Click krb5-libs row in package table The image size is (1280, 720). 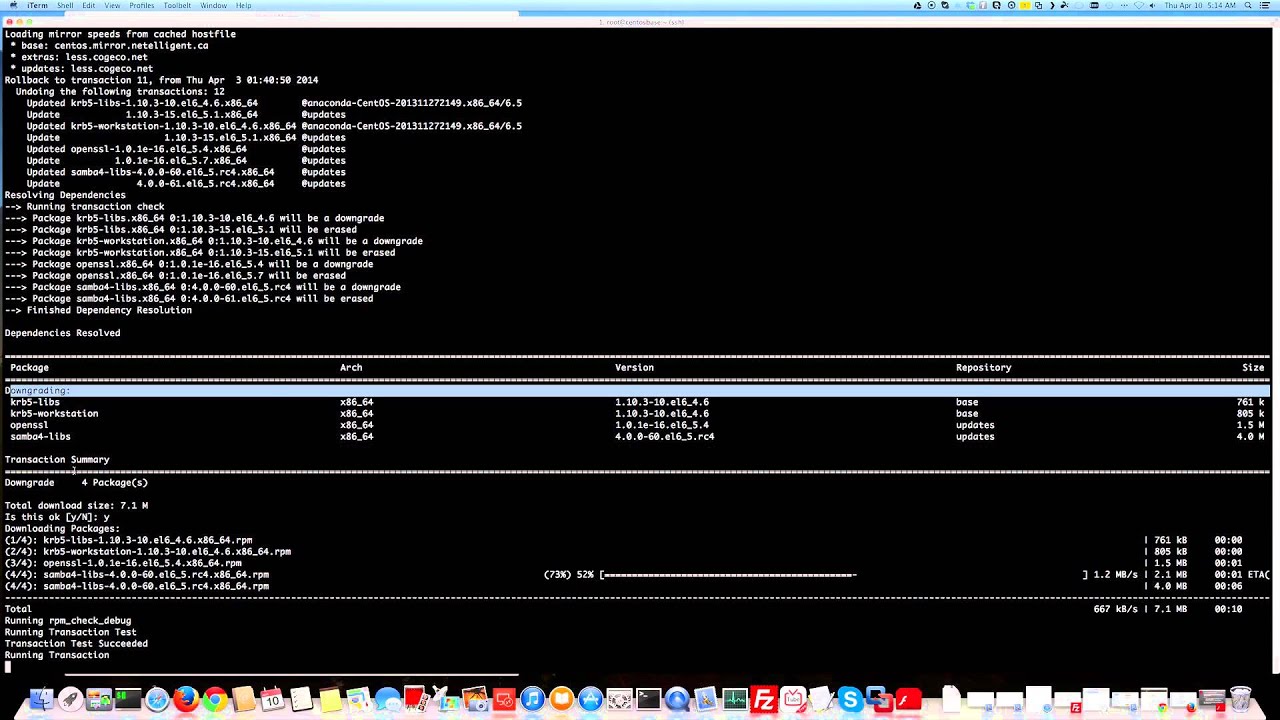pos(637,402)
